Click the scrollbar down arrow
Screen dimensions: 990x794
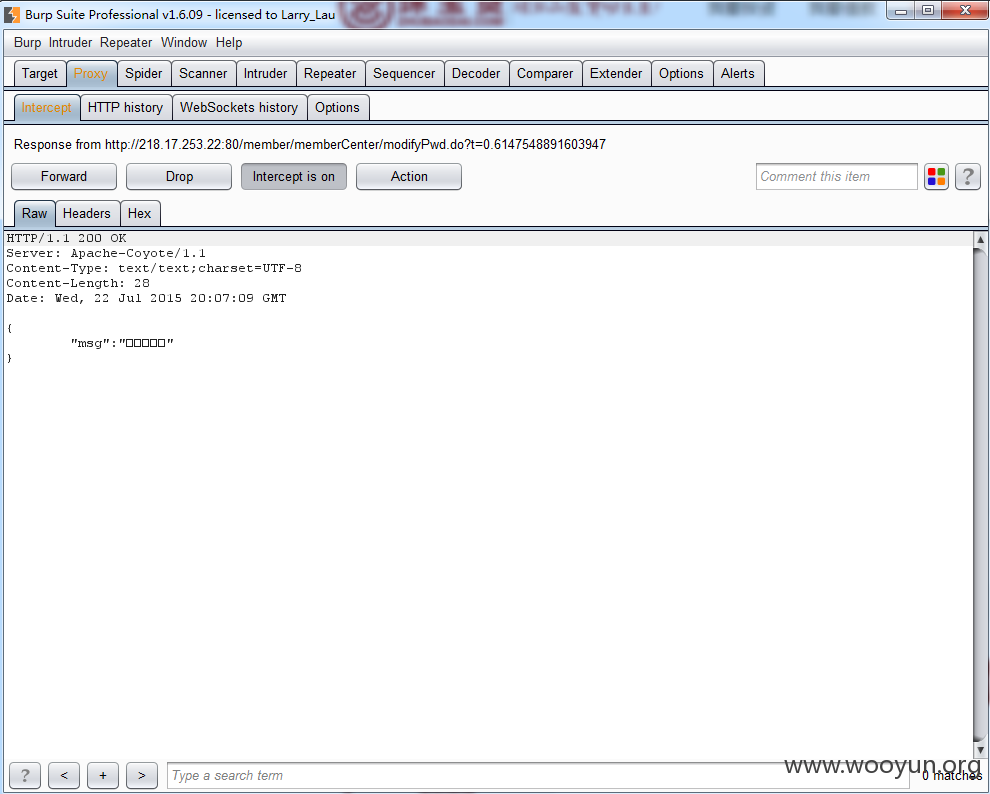[980, 750]
